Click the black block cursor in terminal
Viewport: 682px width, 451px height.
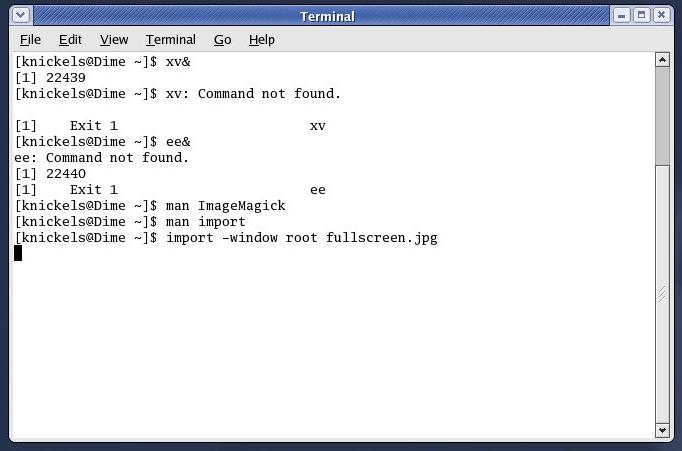tap(18, 253)
